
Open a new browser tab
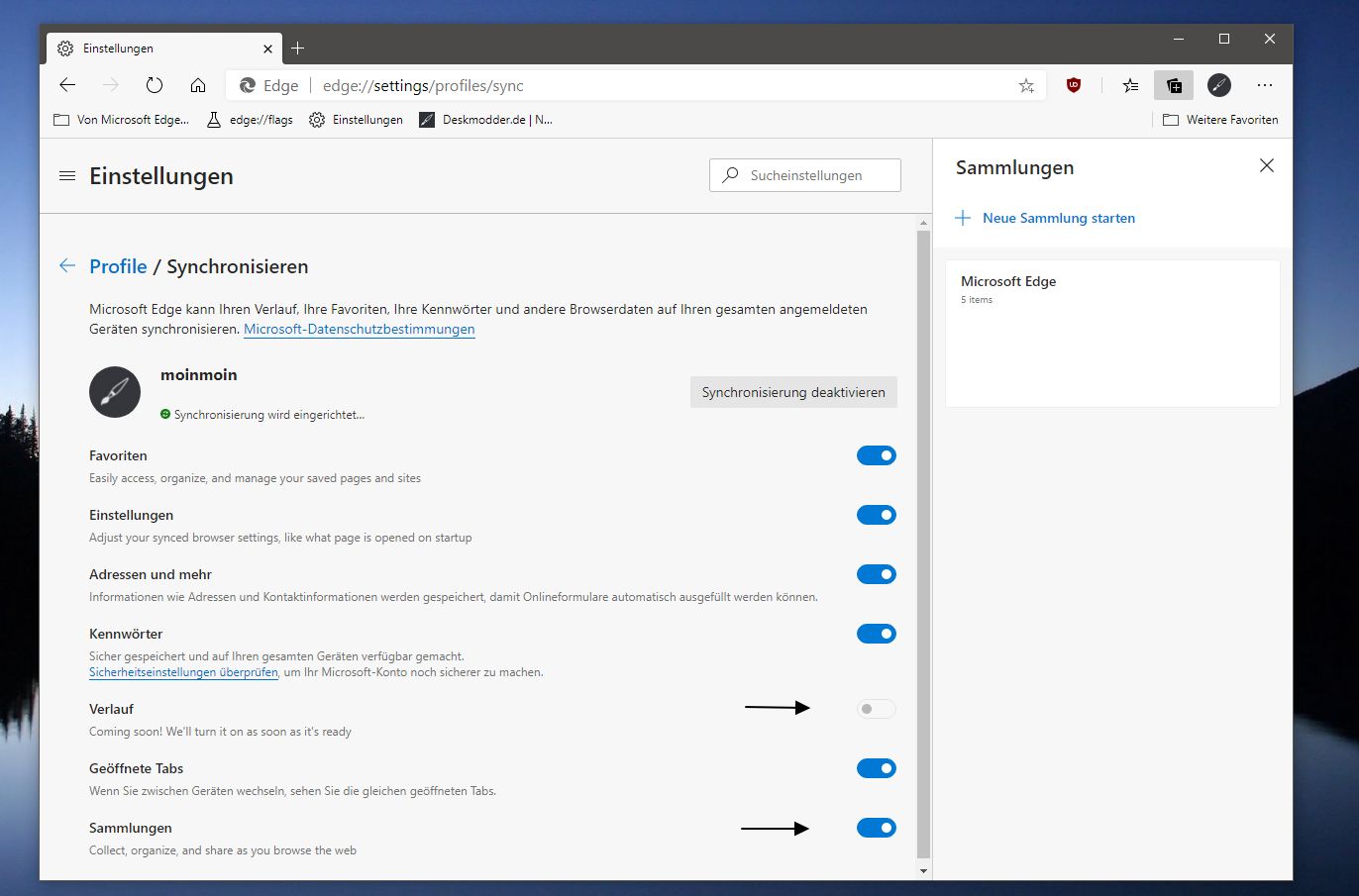coord(298,48)
